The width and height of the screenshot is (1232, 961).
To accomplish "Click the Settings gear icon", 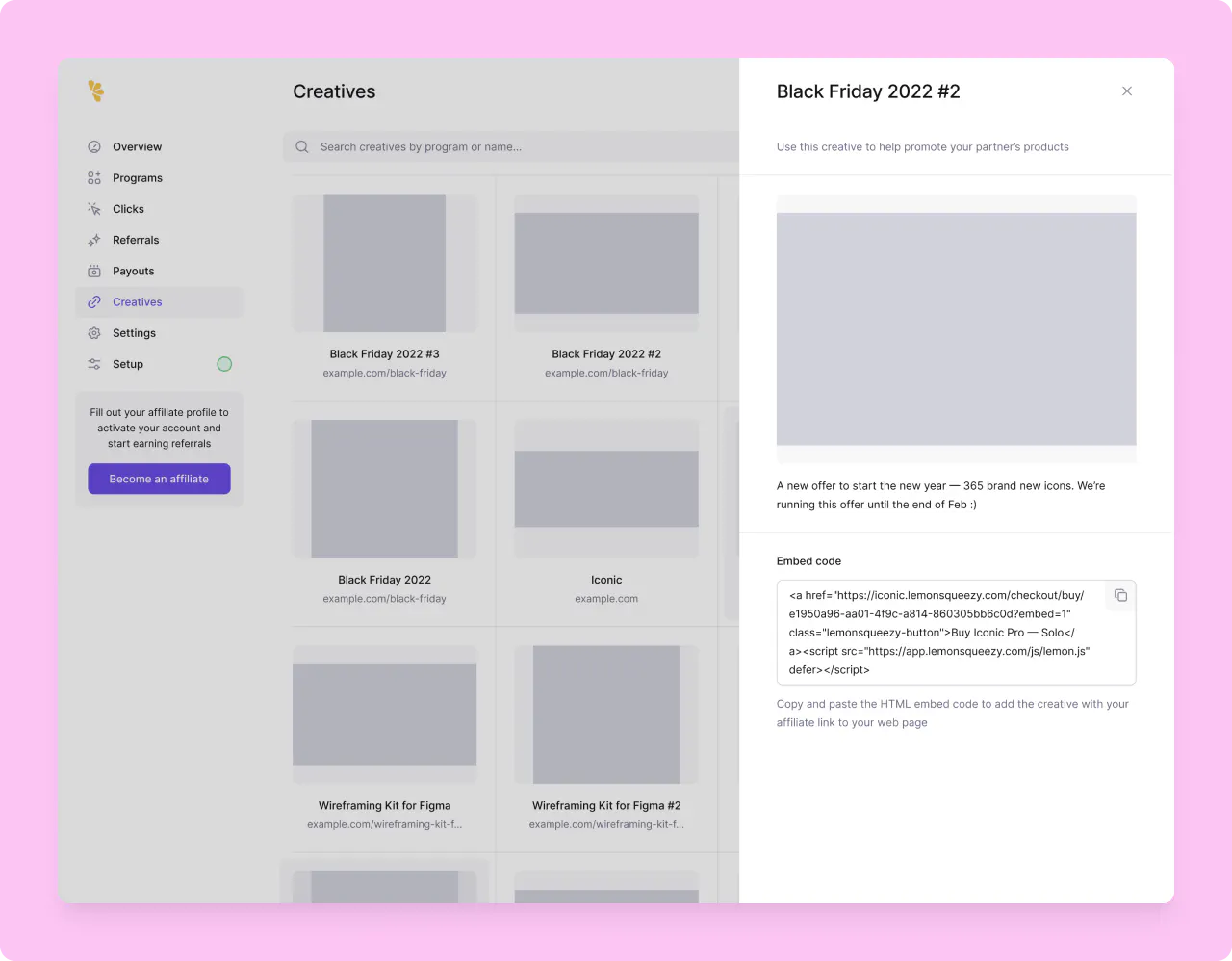I will click(x=94, y=333).
